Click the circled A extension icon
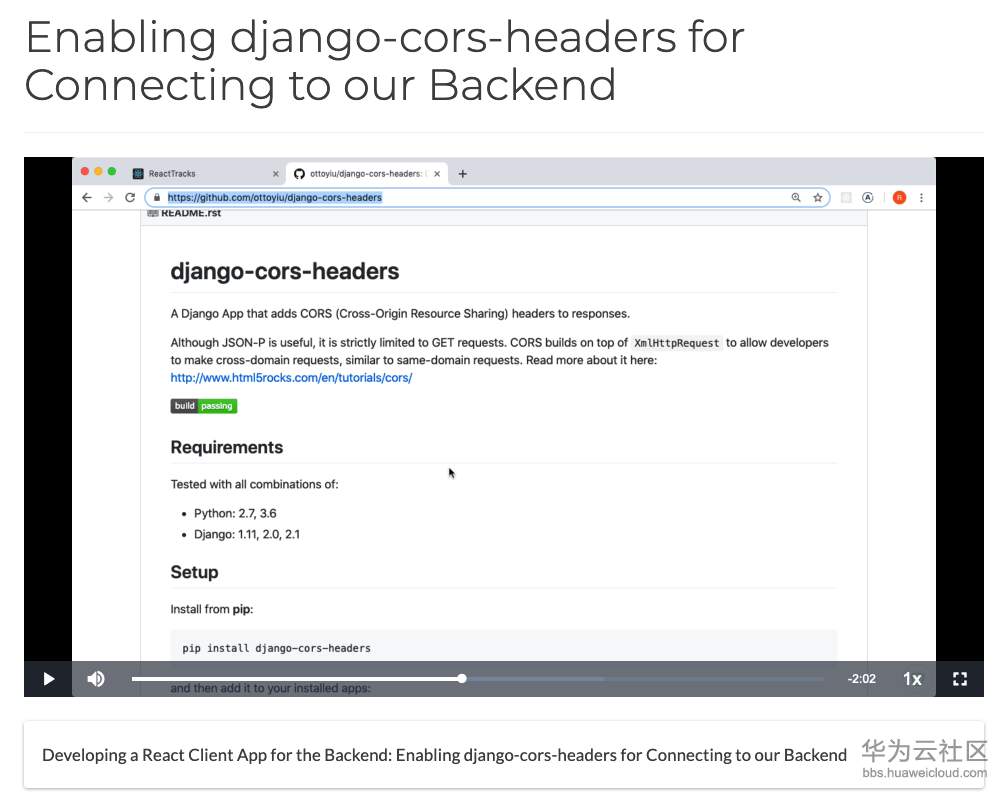1008x798 pixels. [x=867, y=197]
